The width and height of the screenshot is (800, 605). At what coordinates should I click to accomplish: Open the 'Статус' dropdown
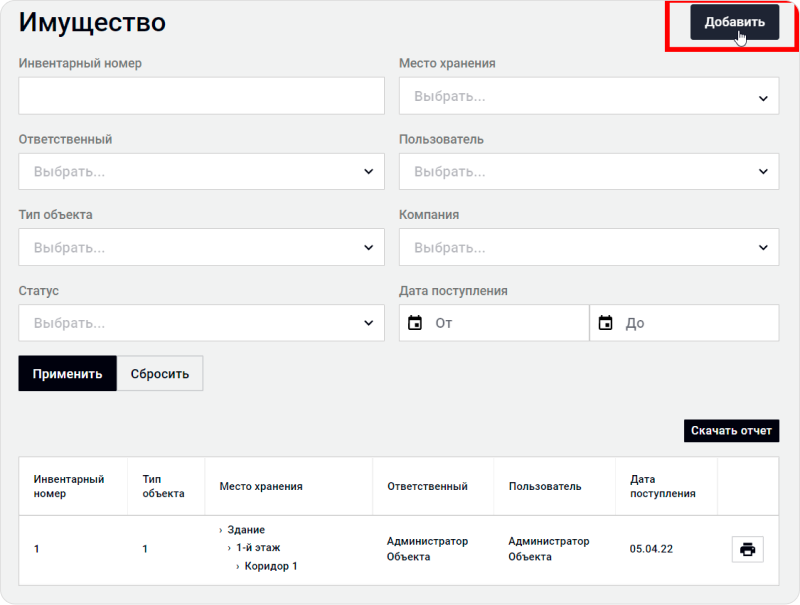[201, 323]
